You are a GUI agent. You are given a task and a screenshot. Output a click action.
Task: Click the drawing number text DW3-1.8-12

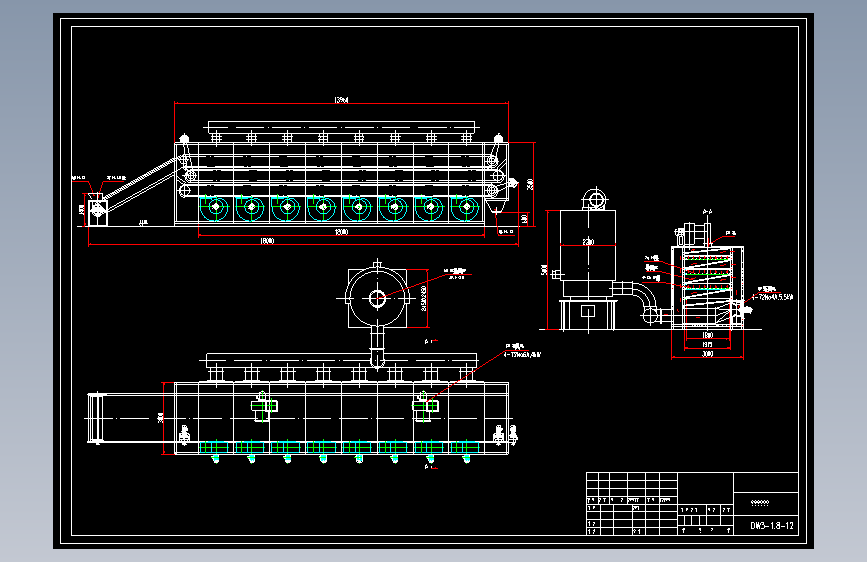pos(771,525)
